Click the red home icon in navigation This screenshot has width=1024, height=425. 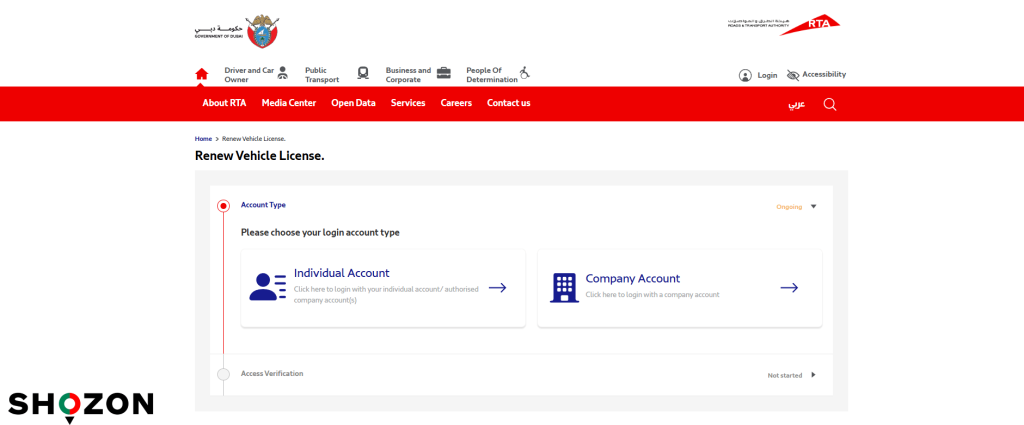[x=202, y=74]
